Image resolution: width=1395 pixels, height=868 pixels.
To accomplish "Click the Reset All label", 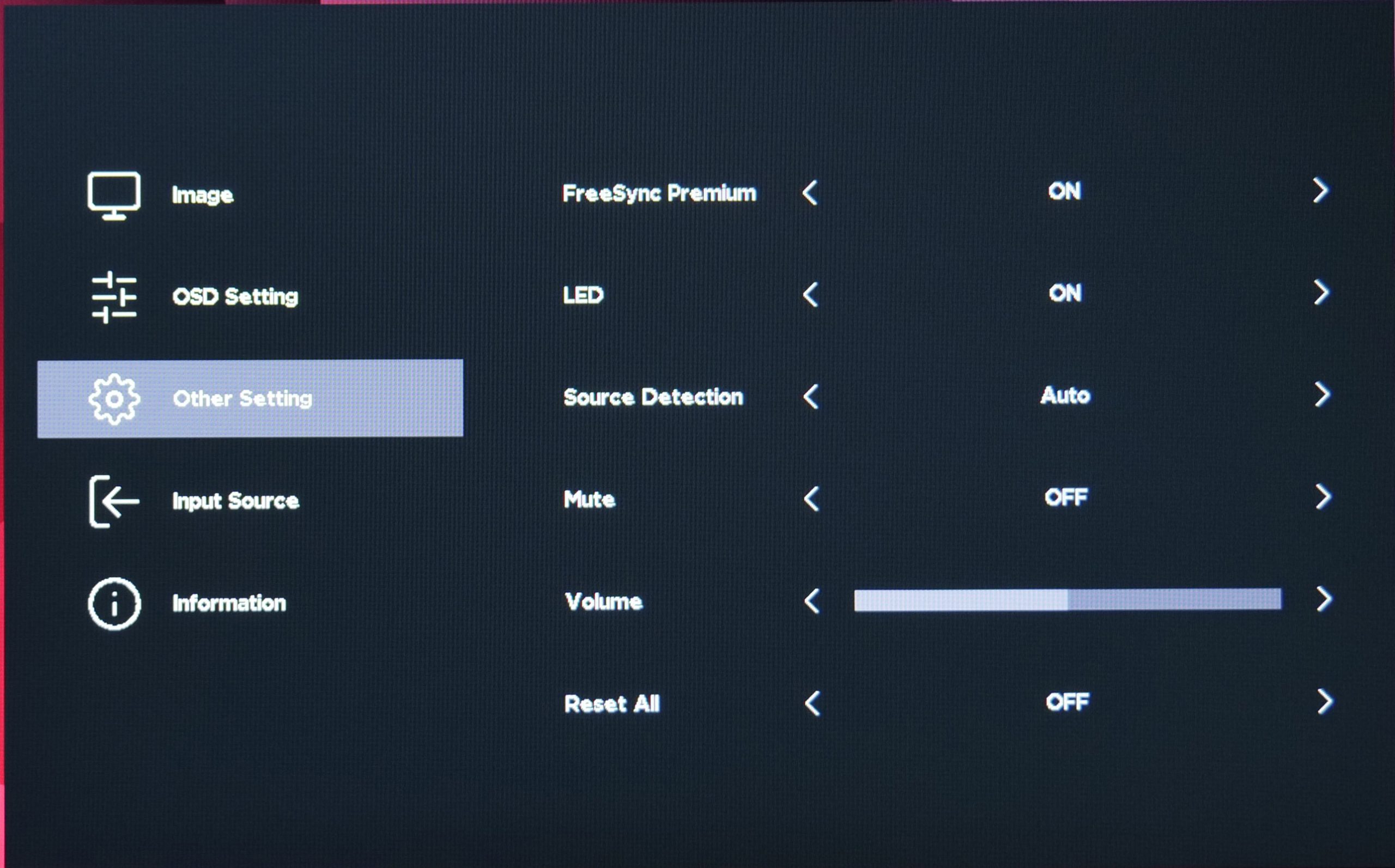I will (612, 704).
